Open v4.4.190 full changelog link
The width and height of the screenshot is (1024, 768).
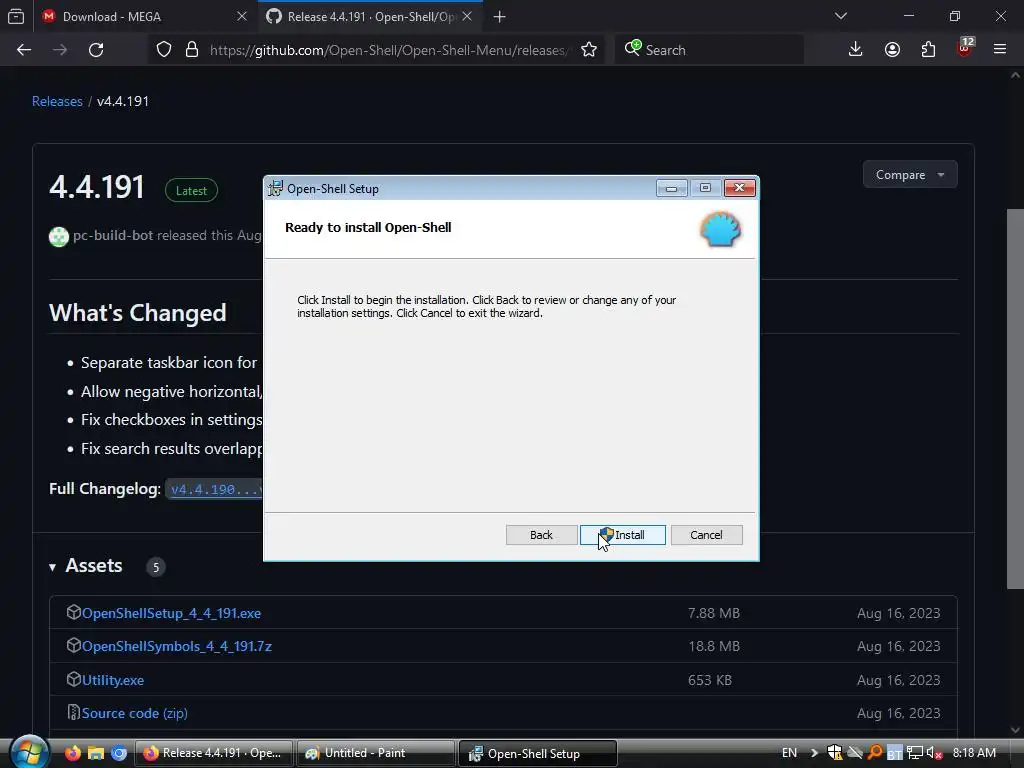(216, 489)
